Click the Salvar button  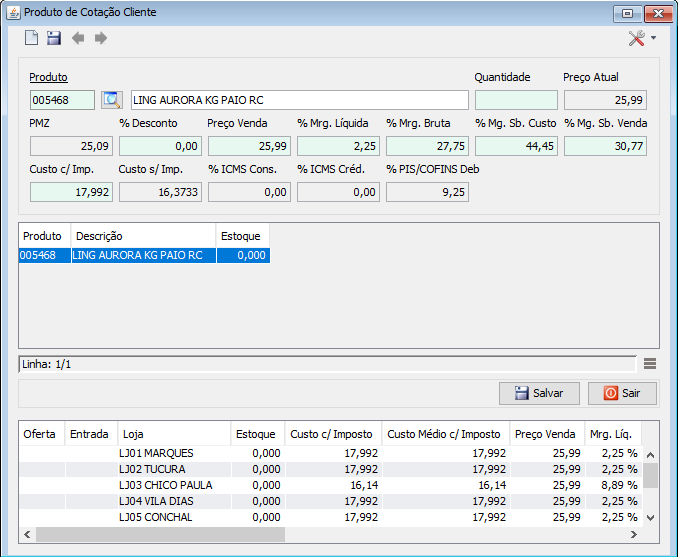539,393
